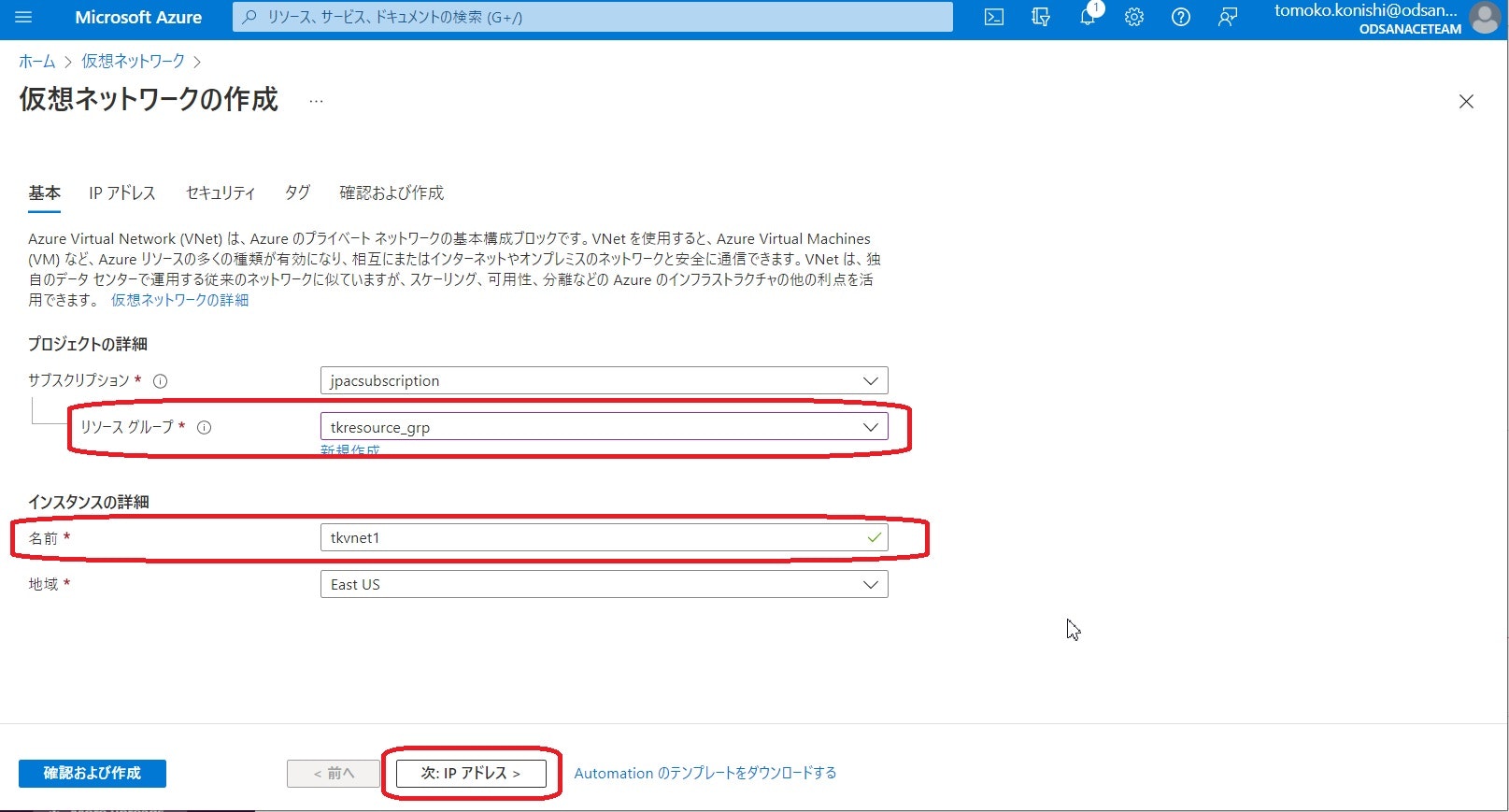Viewport: 1509px width, 812px height.
Task: Open Automation template download link
Action: pyautogui.click(x=705, y=774)
